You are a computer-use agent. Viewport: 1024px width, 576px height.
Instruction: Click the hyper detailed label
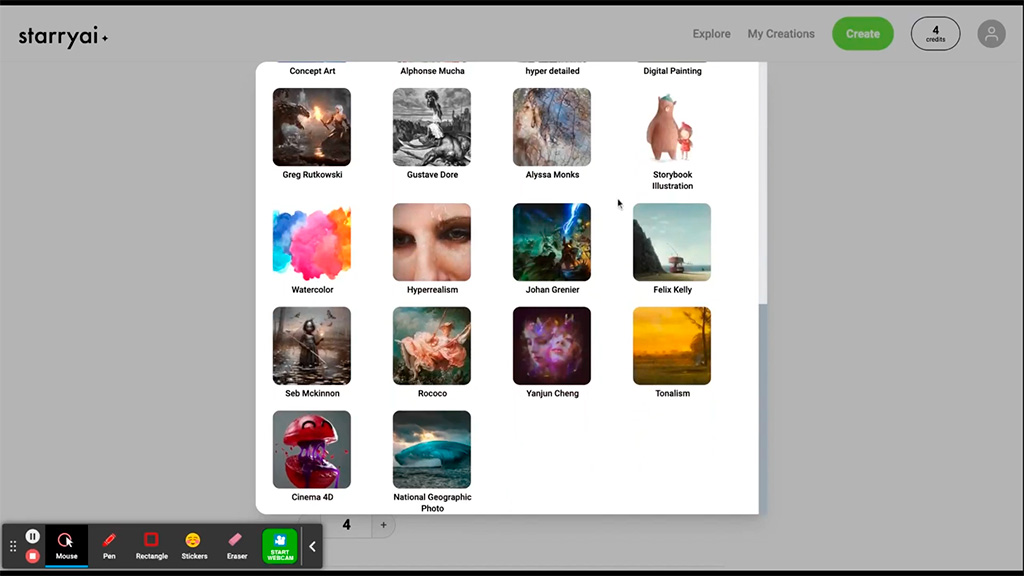[552, 71]
